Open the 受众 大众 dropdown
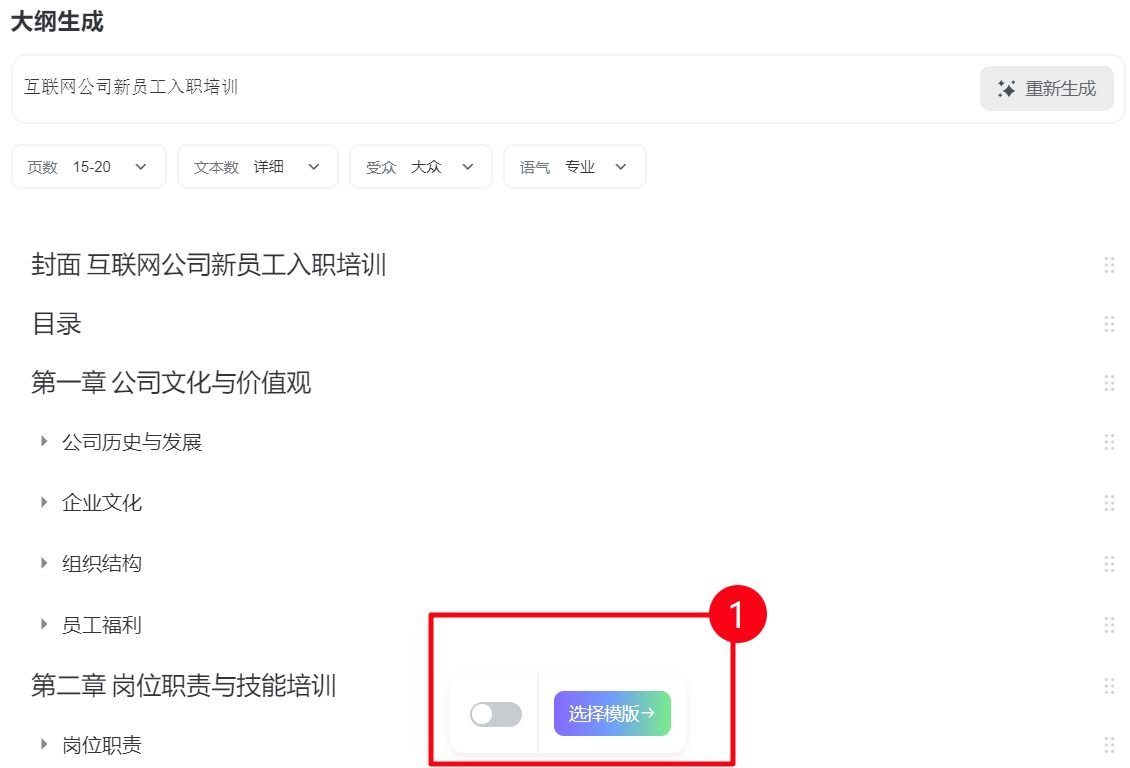 point(420,167)
